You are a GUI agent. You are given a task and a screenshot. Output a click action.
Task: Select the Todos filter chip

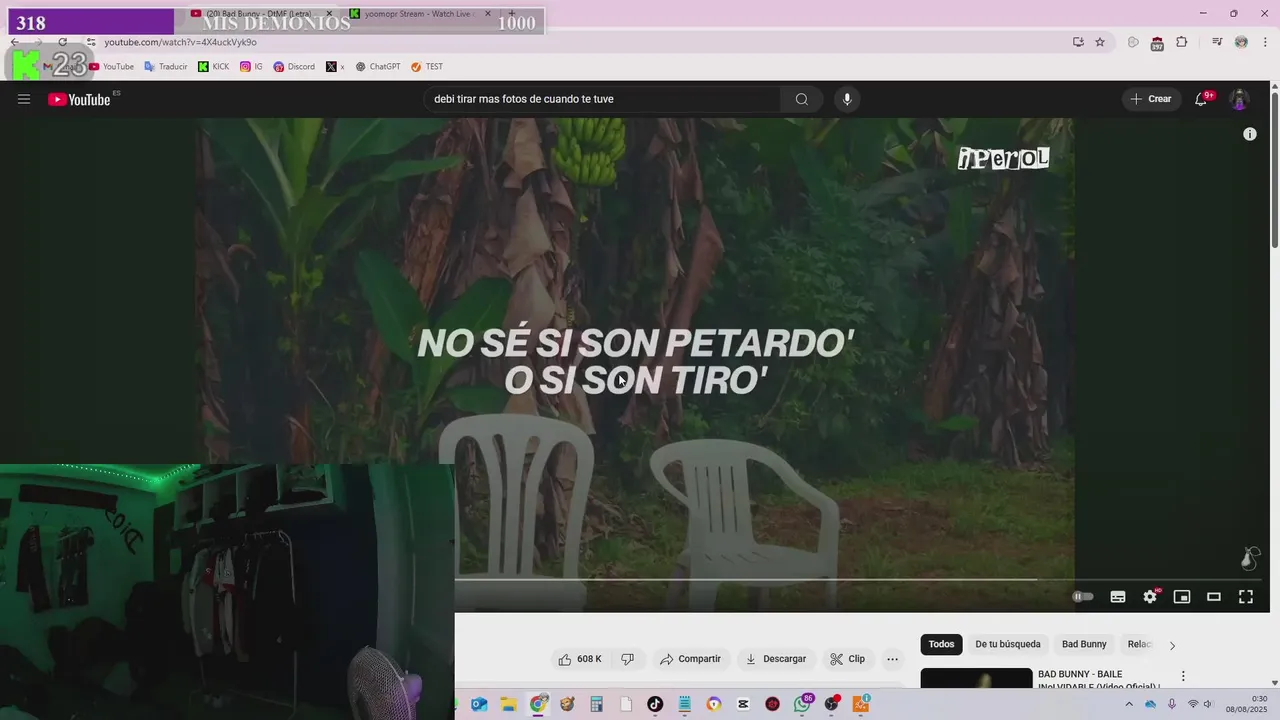[941, 644]
